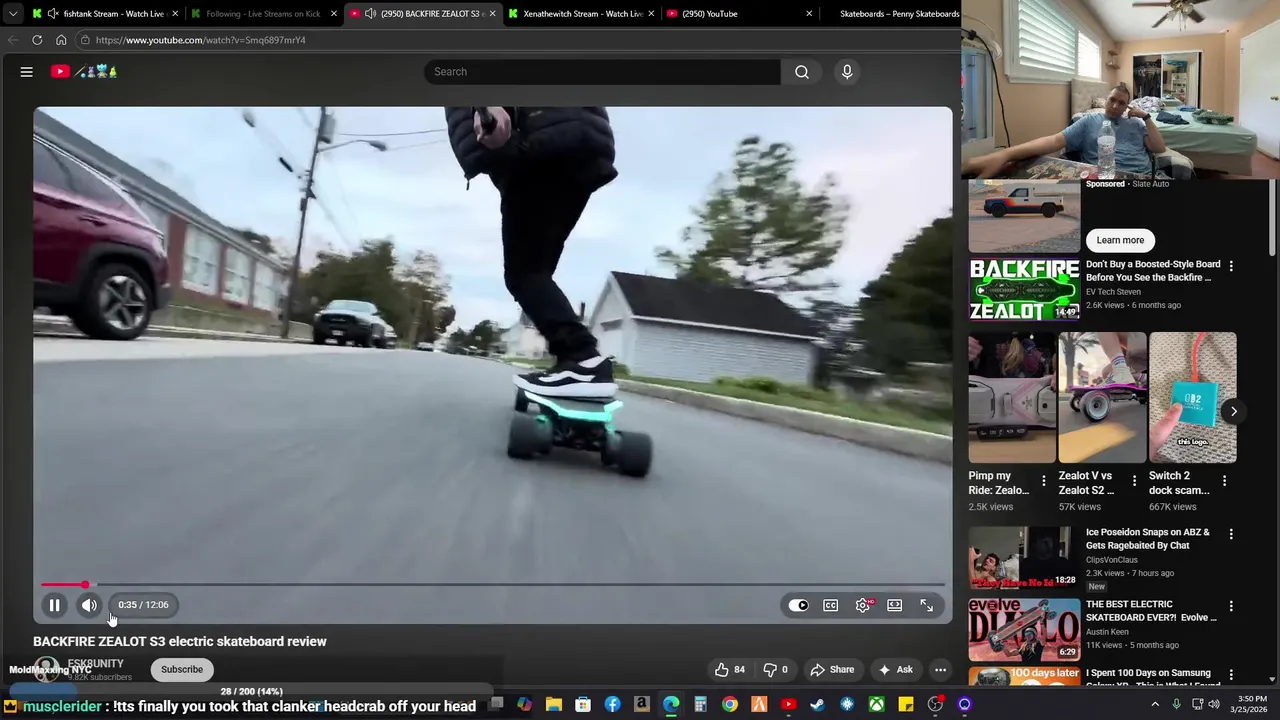Click Learn more on Slate Auto ad

[x=1120, y=240]
